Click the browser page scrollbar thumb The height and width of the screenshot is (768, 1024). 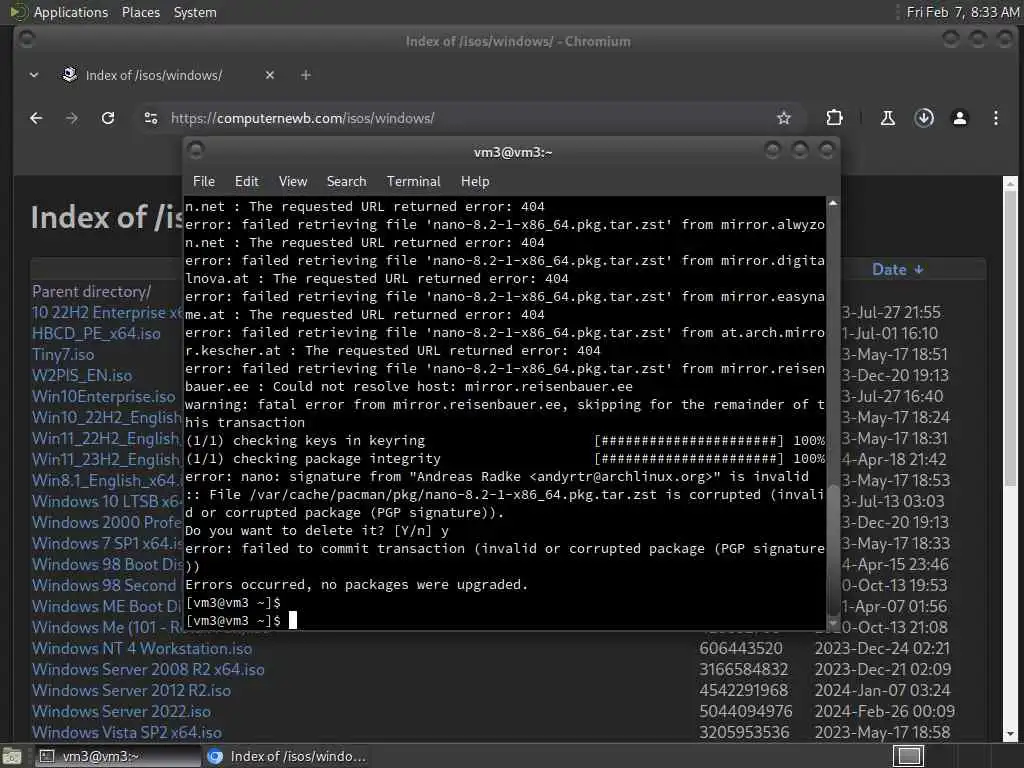(1010, 338)
